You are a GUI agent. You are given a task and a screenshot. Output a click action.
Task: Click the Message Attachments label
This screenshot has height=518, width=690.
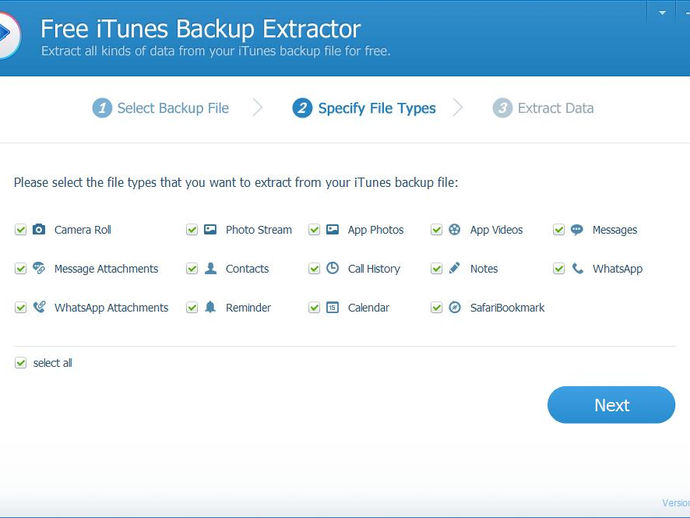[x=106, y=268]
